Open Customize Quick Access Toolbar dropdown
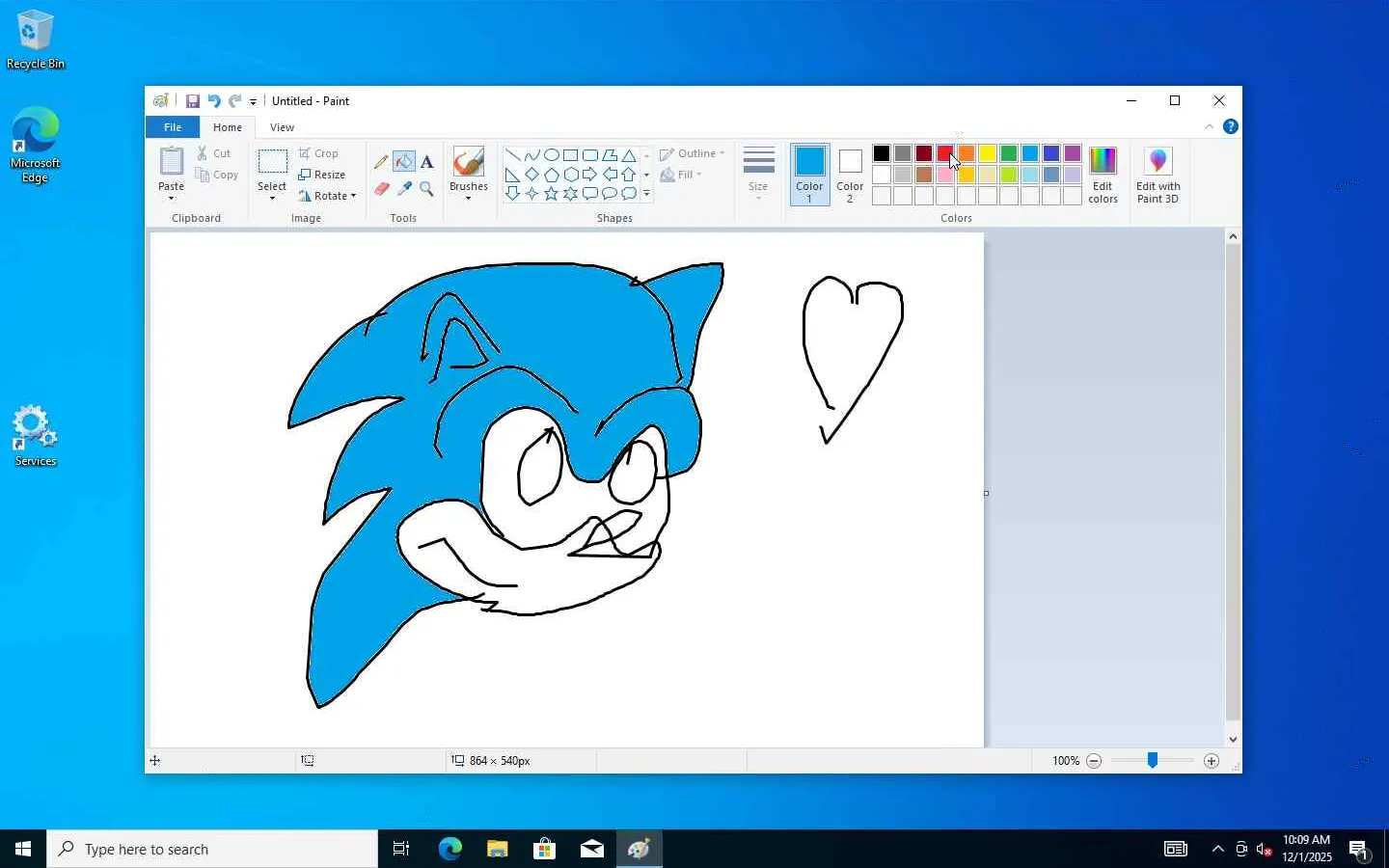The height and width of the screenshot is (868, 1389). coord(253,101)
